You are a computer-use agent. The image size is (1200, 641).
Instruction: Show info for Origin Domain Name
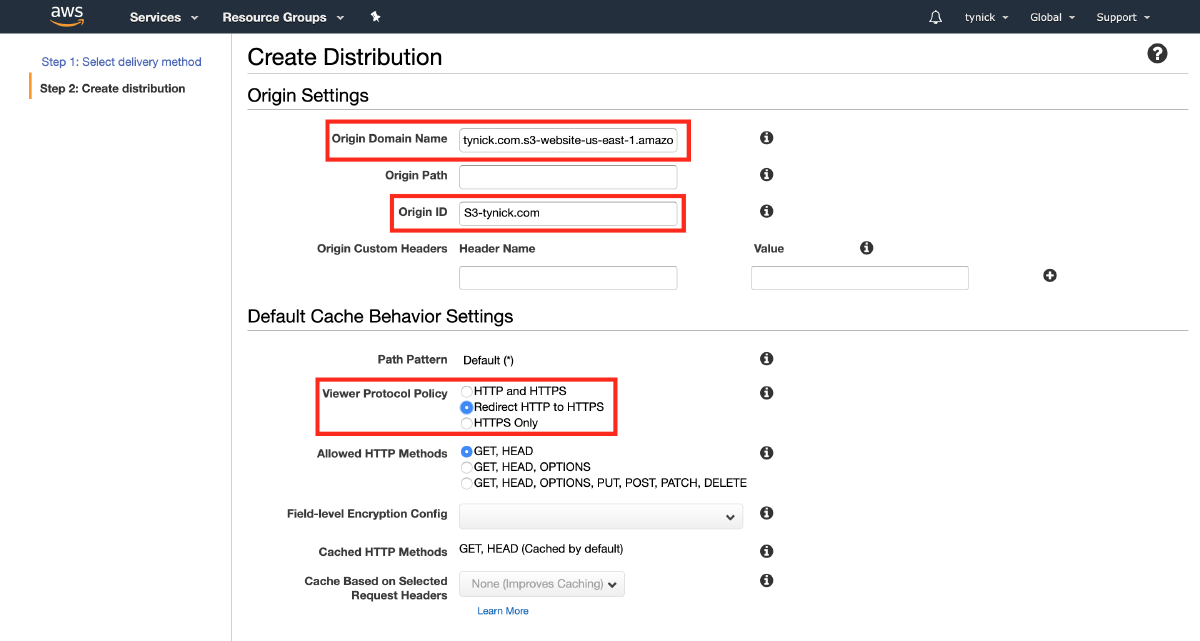766,138
